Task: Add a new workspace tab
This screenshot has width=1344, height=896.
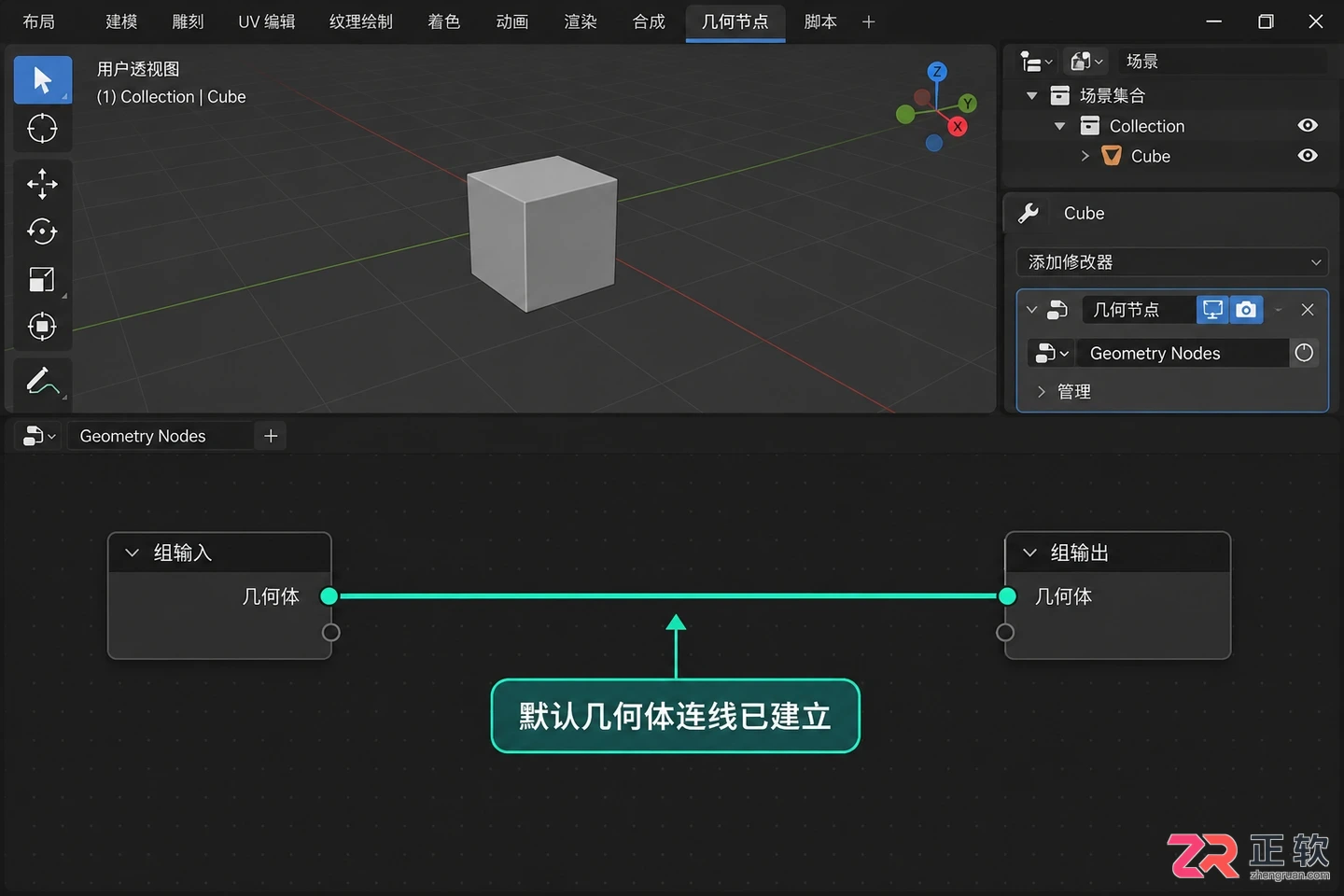Action: tap(869, 21)
